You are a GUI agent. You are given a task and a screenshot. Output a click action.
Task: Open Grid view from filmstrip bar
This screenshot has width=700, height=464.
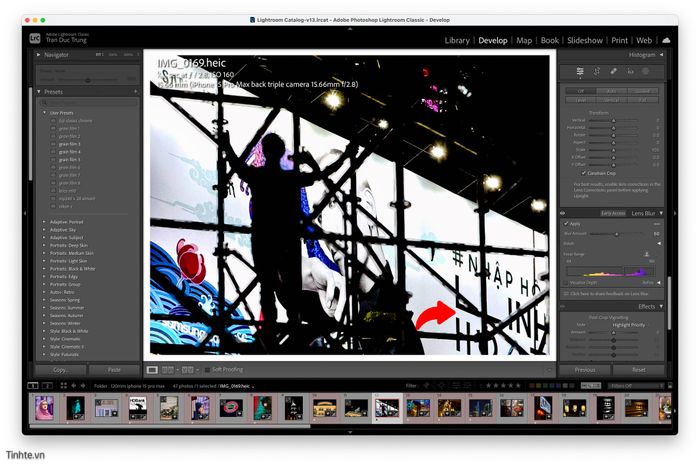click(x=63, y=385)
